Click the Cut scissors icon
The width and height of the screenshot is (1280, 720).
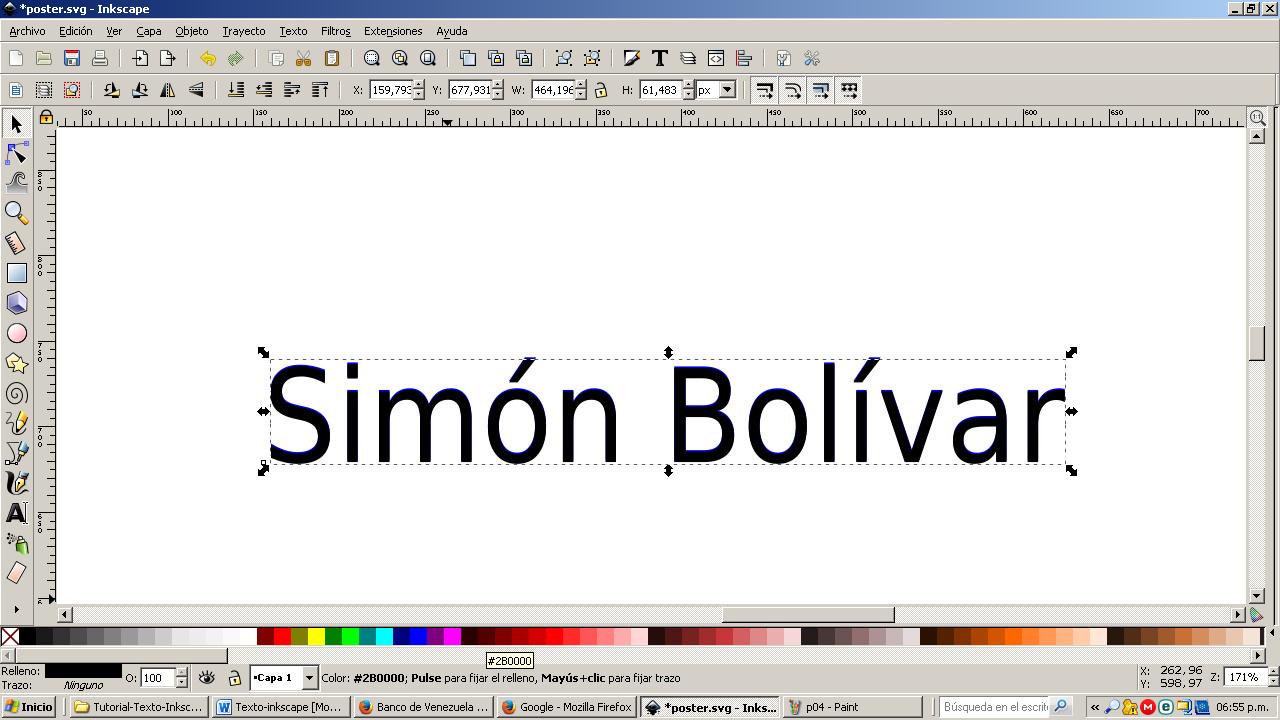tap(304, 59)
